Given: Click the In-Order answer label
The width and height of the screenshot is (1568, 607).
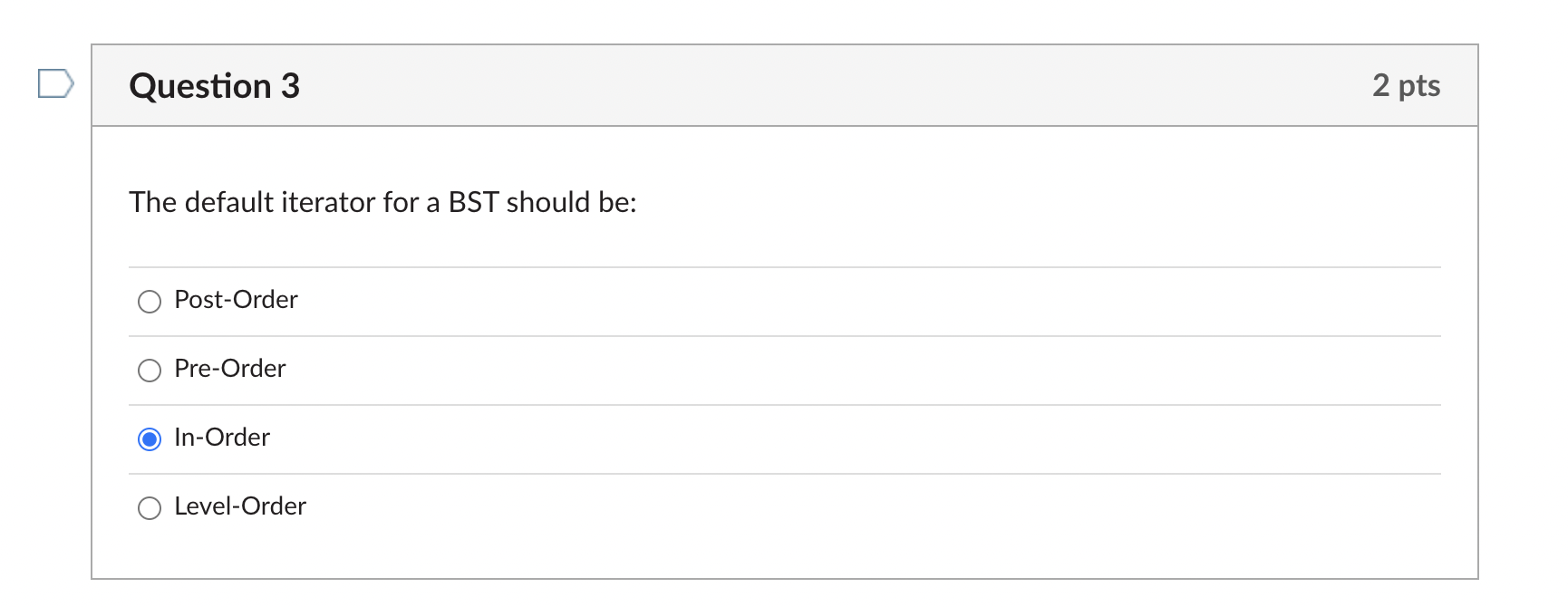Looking at the screenshot, I should click(x=221, y=438).
